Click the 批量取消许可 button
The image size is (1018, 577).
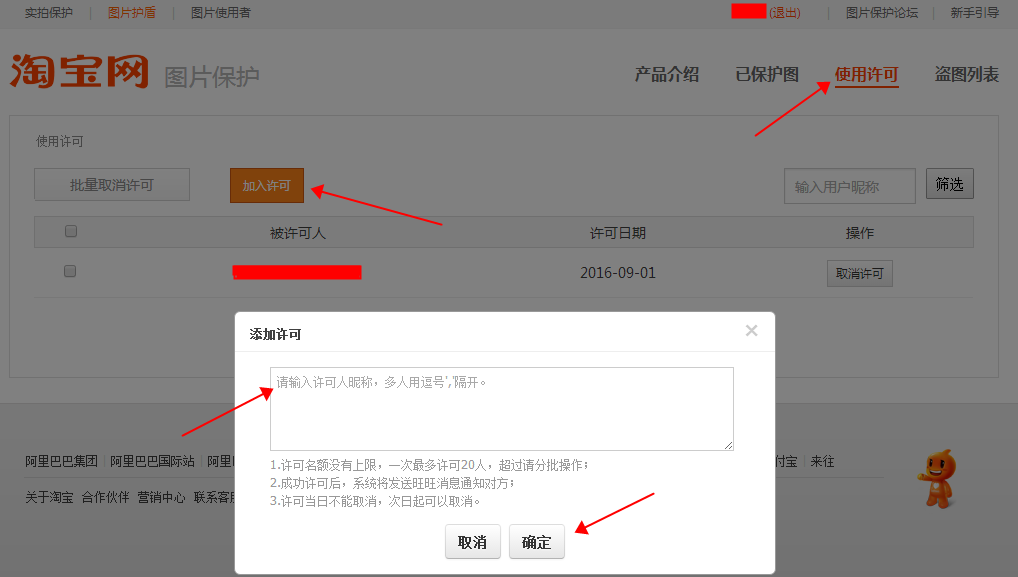(x=111, y=184)
